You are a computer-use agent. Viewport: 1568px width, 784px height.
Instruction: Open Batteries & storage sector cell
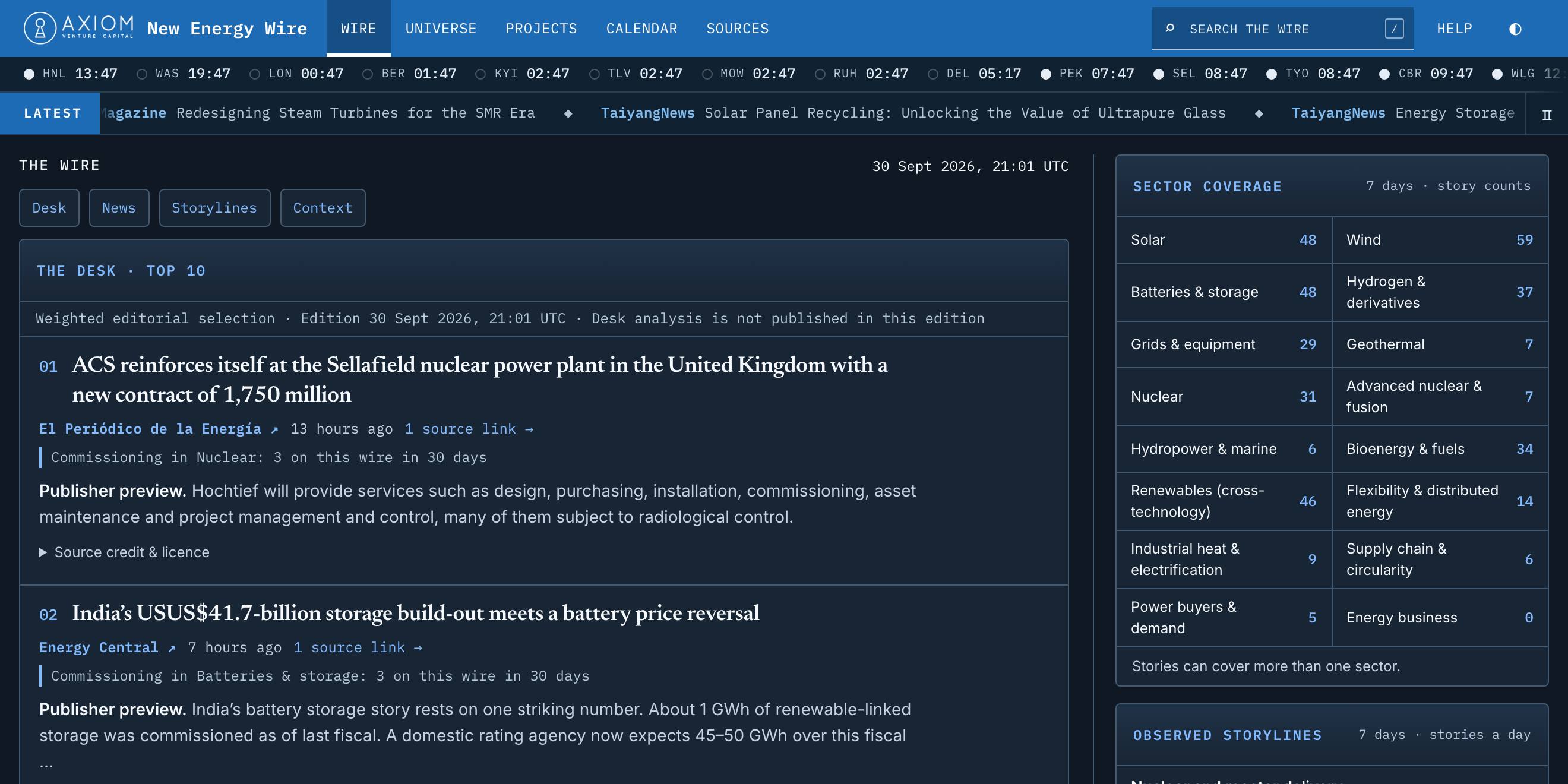[1224, 292]
